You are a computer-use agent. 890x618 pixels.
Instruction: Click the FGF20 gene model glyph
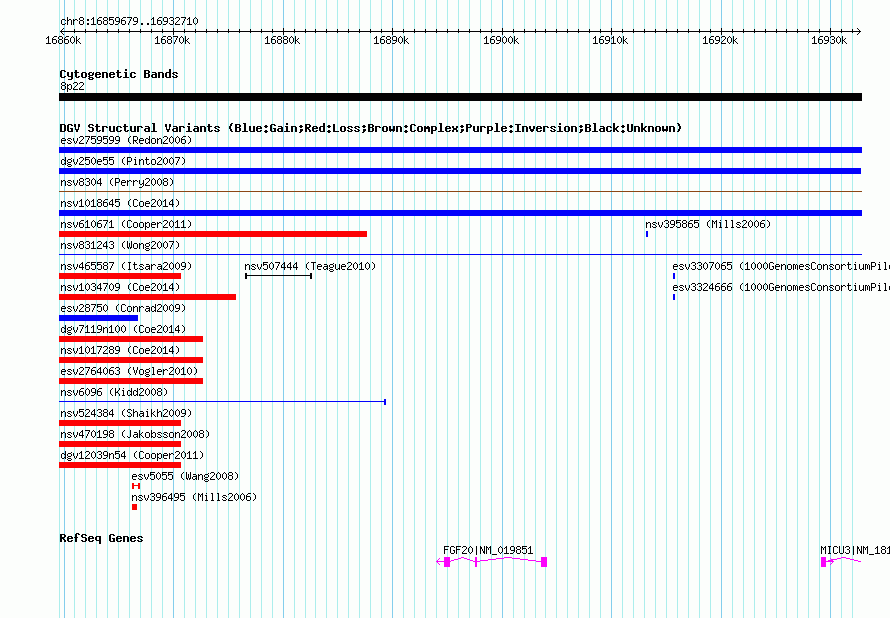[x=492, y=562]
